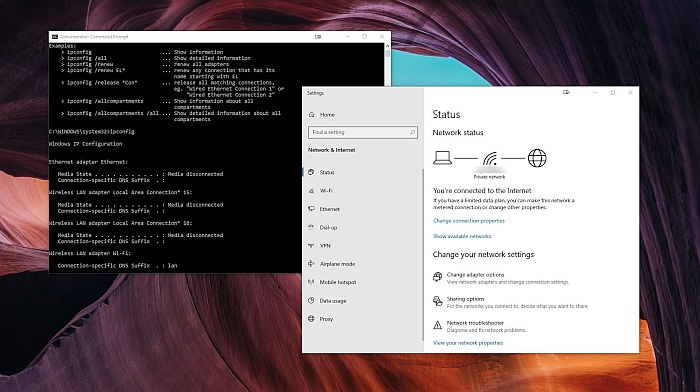Click the Network & Internet heading
The image size is (700, 392).
332,150
